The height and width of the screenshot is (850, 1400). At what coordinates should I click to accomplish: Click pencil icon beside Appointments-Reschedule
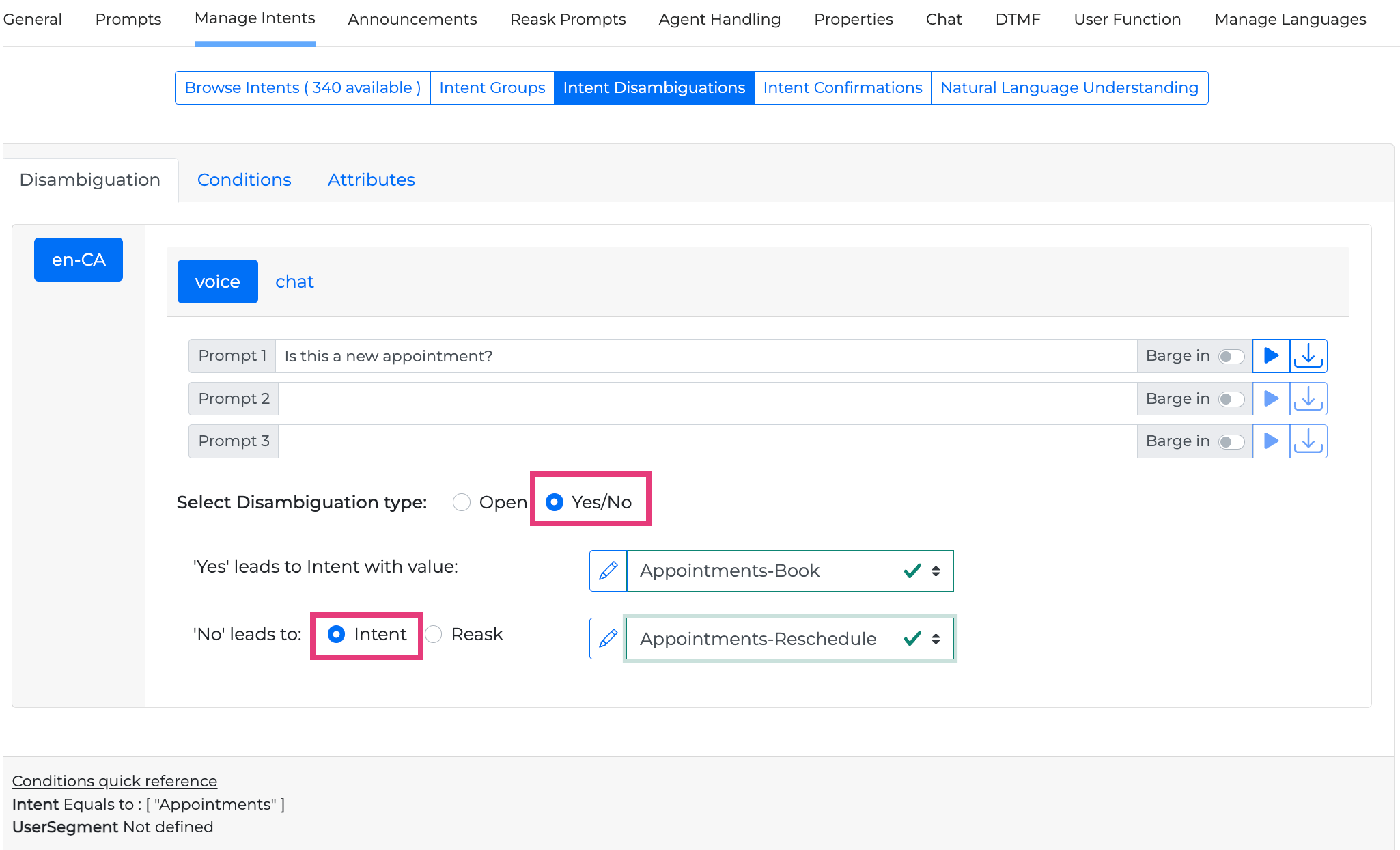(x=608, y=639)
